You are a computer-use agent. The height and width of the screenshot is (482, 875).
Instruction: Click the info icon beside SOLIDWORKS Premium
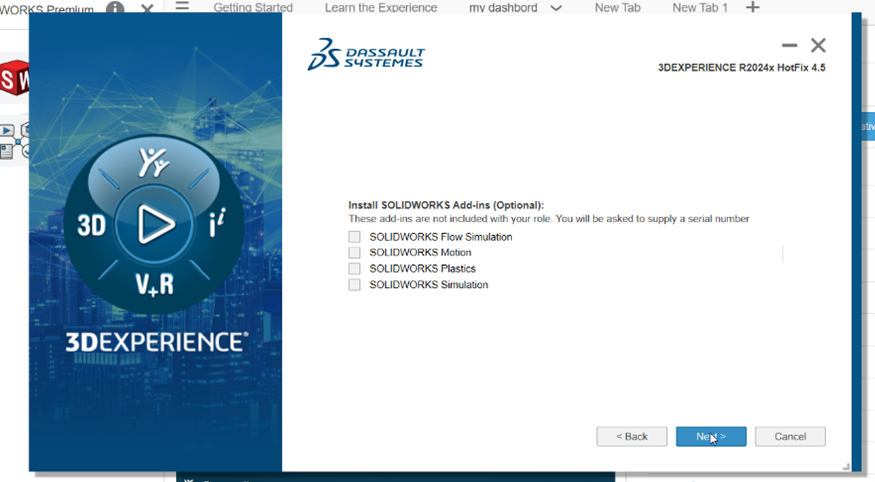pyautogui.click(x=115, y=9)
